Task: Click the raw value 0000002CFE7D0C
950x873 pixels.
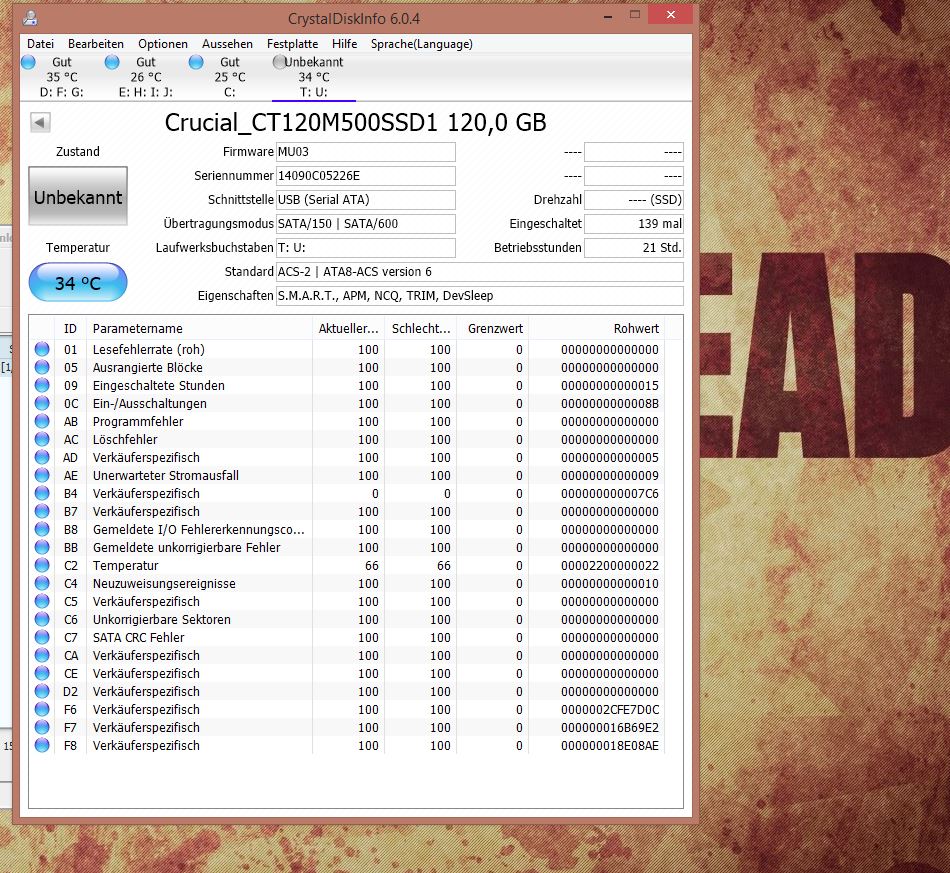Action: coord(610,709)
